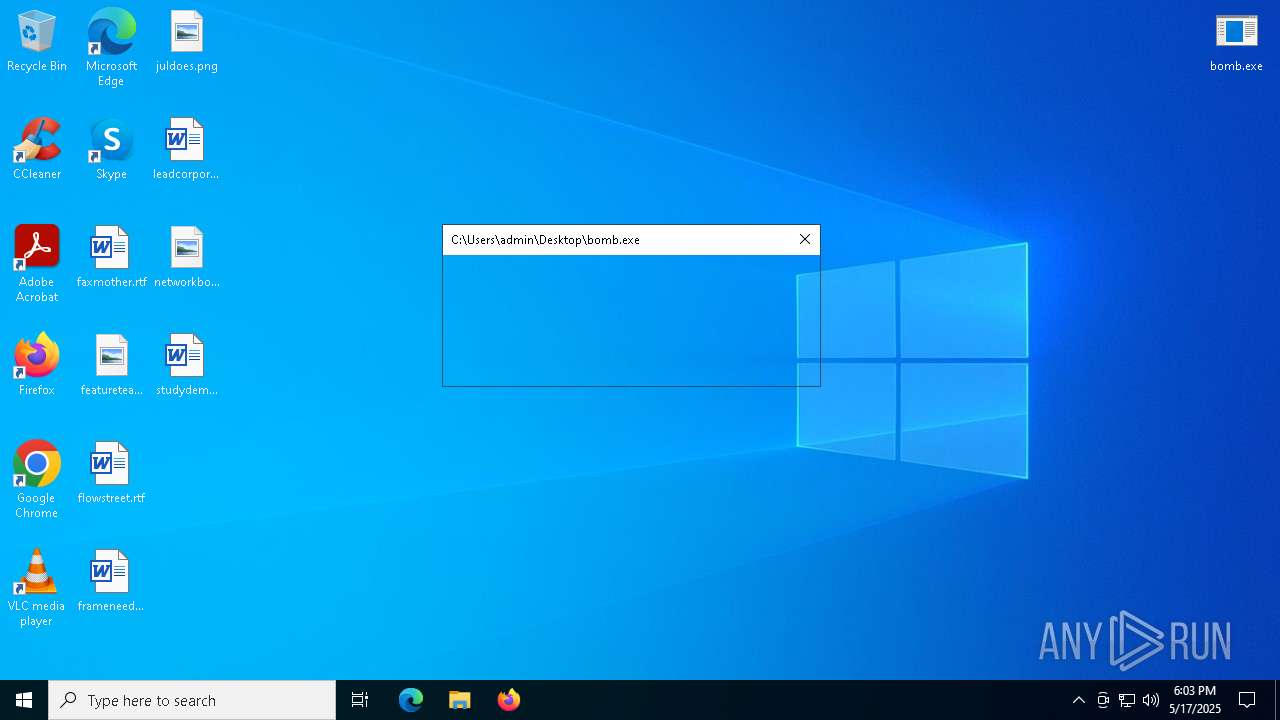Select the featuretea... image file
This screenshot has height=720, width=1280.
(111, 366)
